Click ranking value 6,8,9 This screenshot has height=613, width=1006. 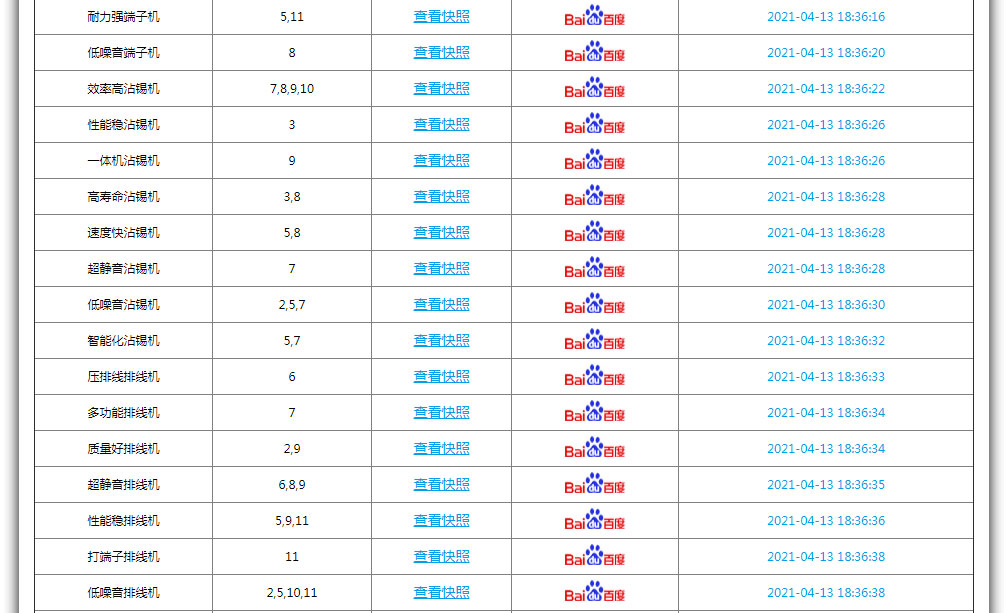pyautogui.click(x=292, y=484)
